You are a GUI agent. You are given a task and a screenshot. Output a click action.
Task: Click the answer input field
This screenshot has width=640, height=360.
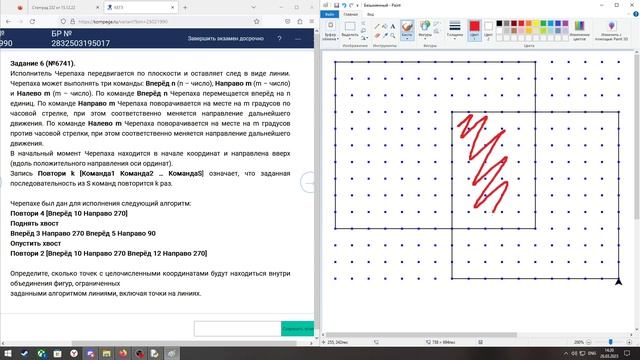point(237,329)
